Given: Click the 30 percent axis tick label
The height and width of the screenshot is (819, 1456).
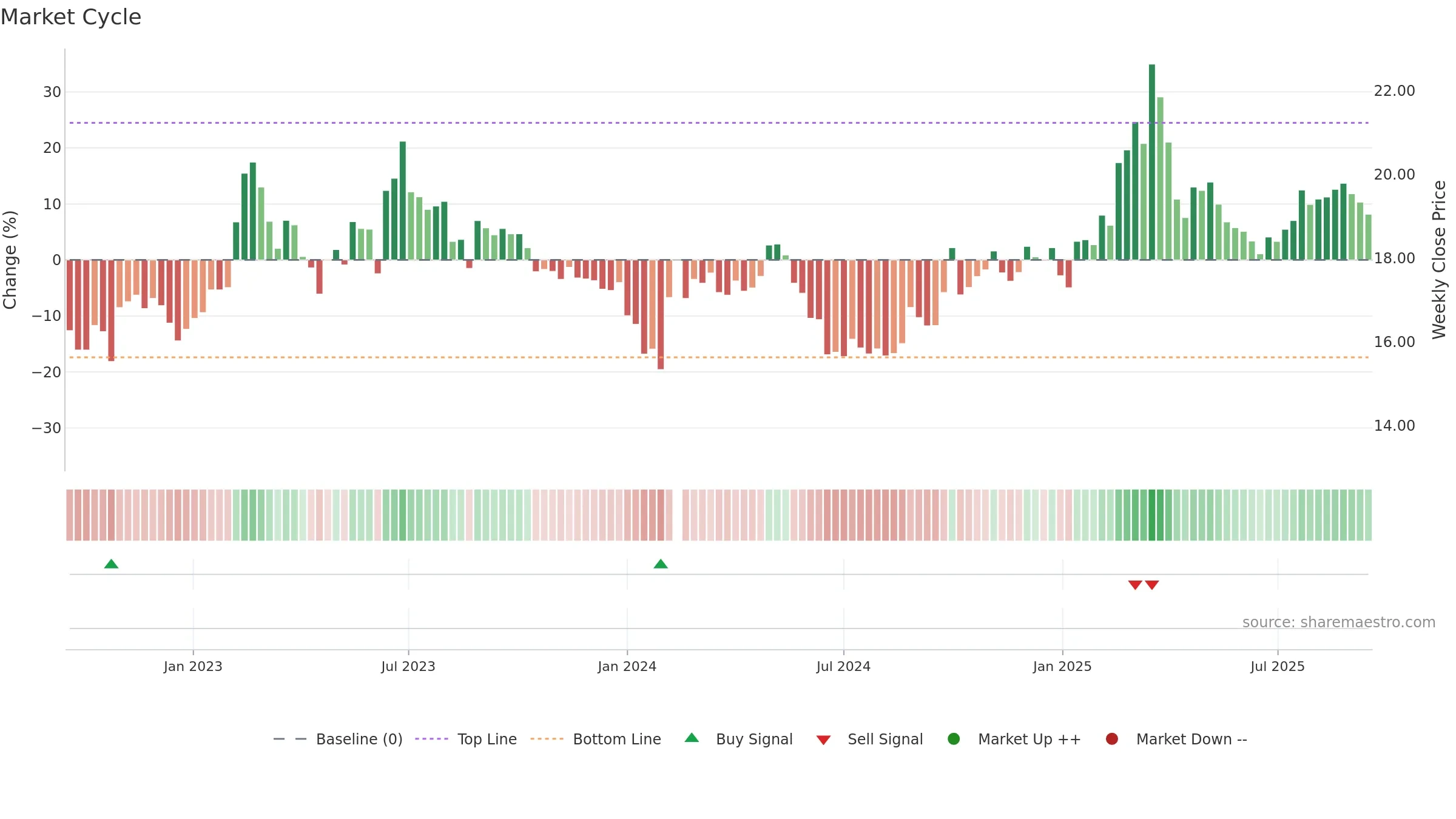Looking at the screenshot, I should pyautogui.click(x=52, y=92).
